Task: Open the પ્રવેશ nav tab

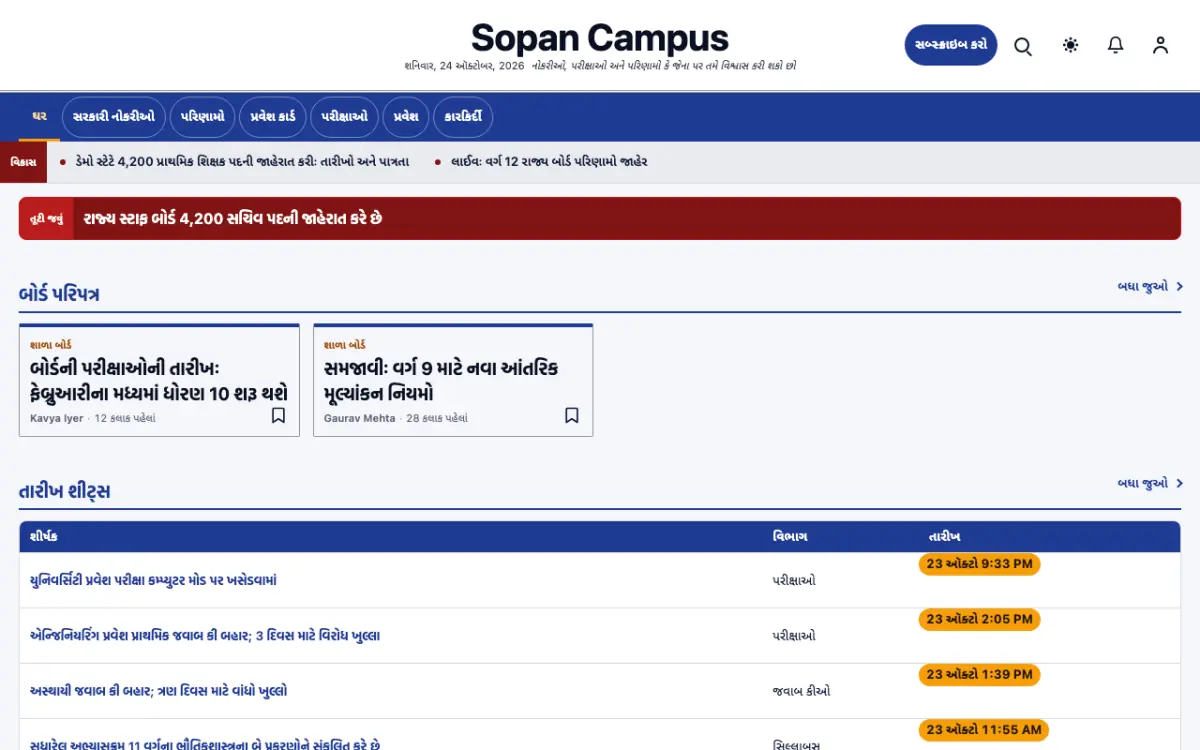Action: (405, 117)
